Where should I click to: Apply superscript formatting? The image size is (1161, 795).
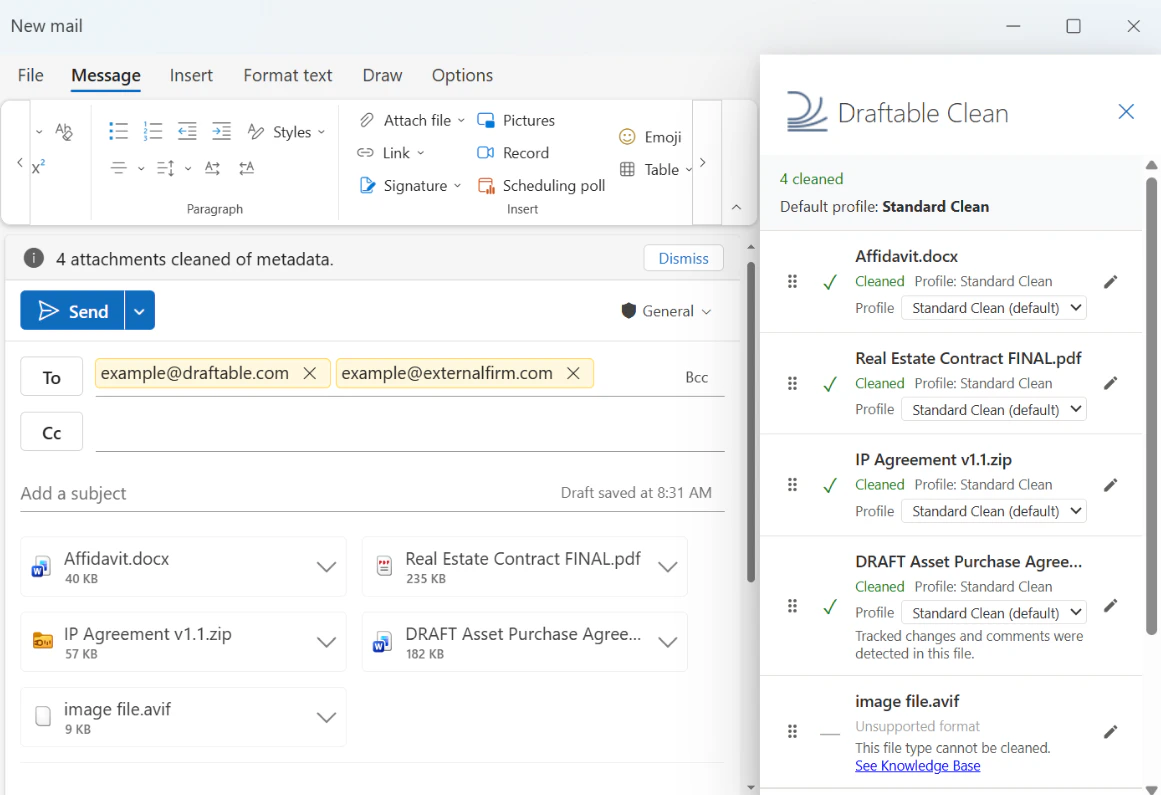point(39,167)
